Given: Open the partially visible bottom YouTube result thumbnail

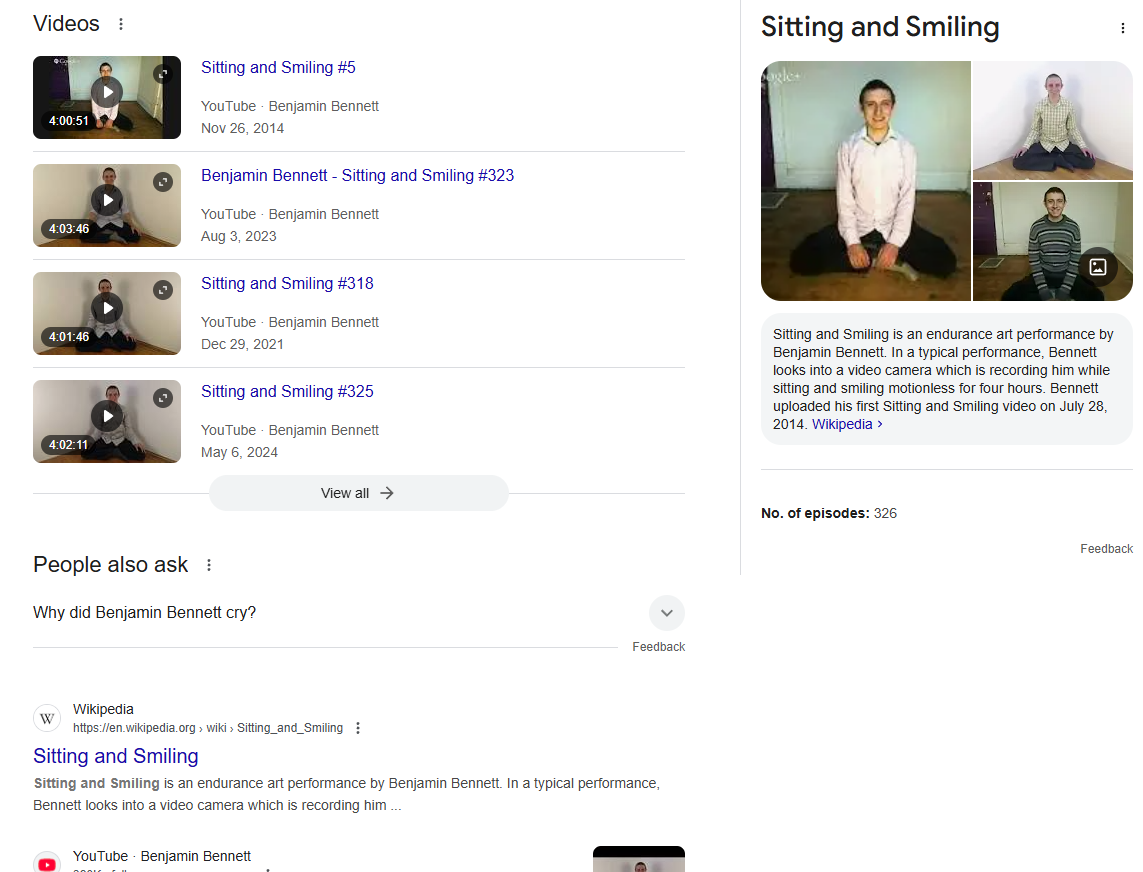Looking at the screenshot, I should 639,859.
